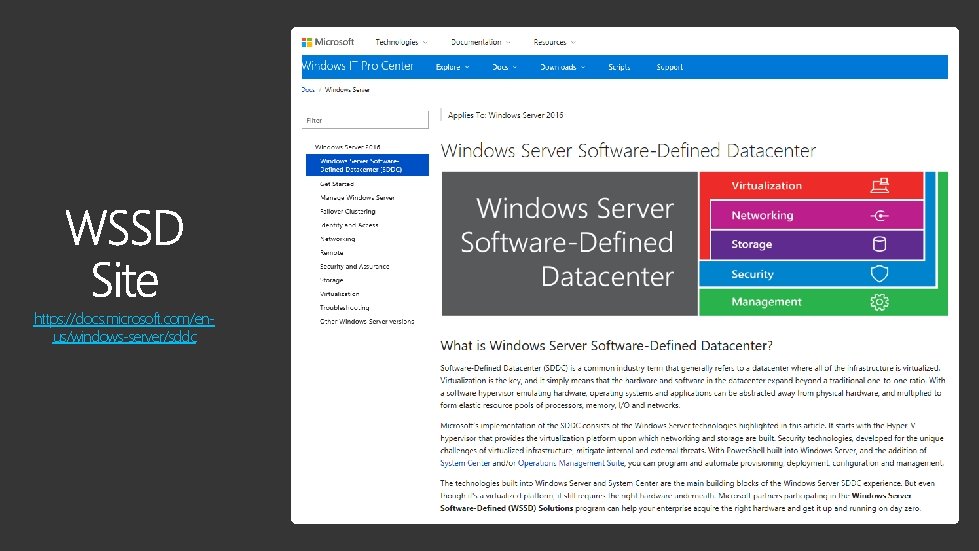
Task: Open the Resources dropdown menu
Action: point(554,42)
